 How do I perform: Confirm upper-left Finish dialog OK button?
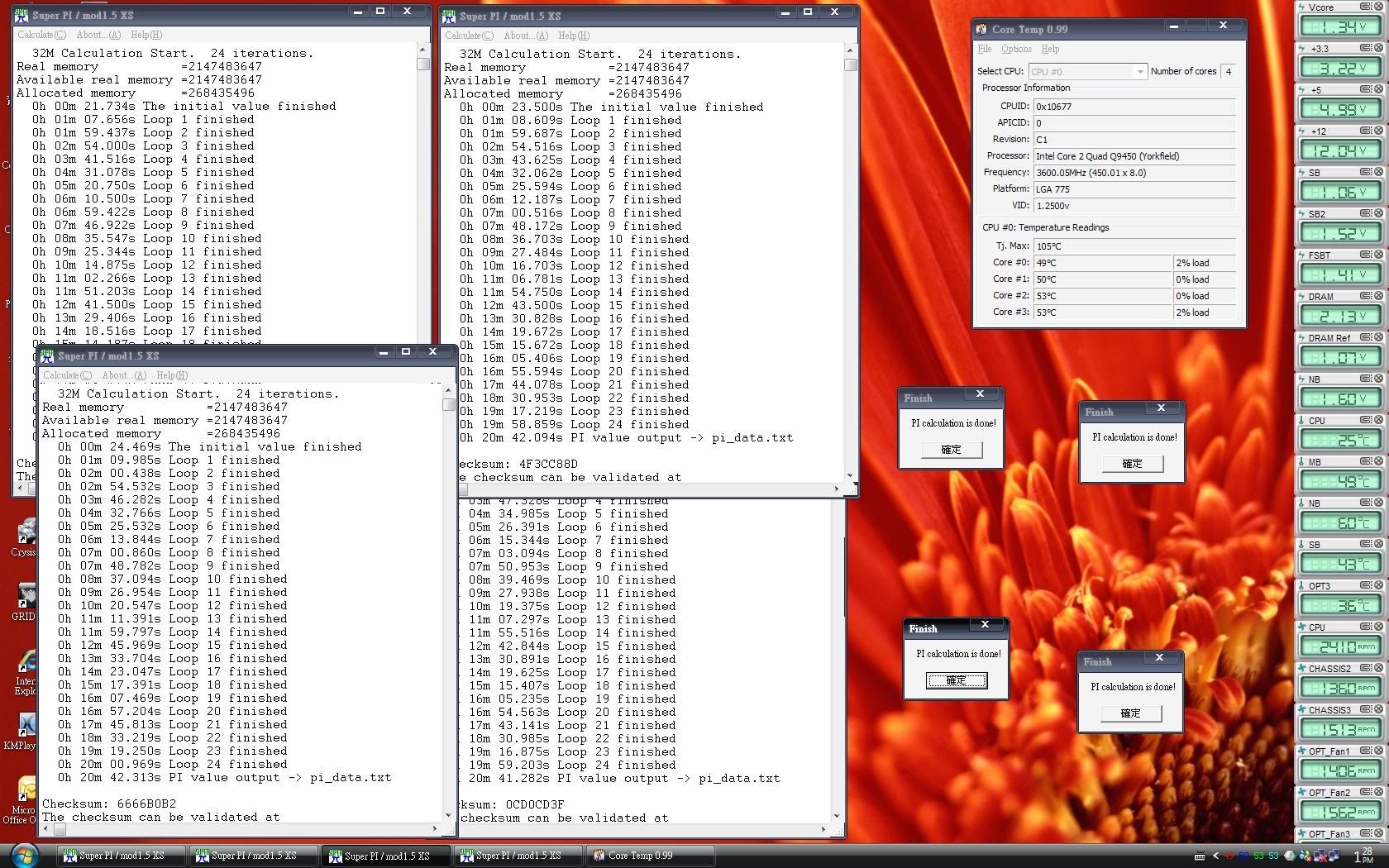tap(951, 450)
